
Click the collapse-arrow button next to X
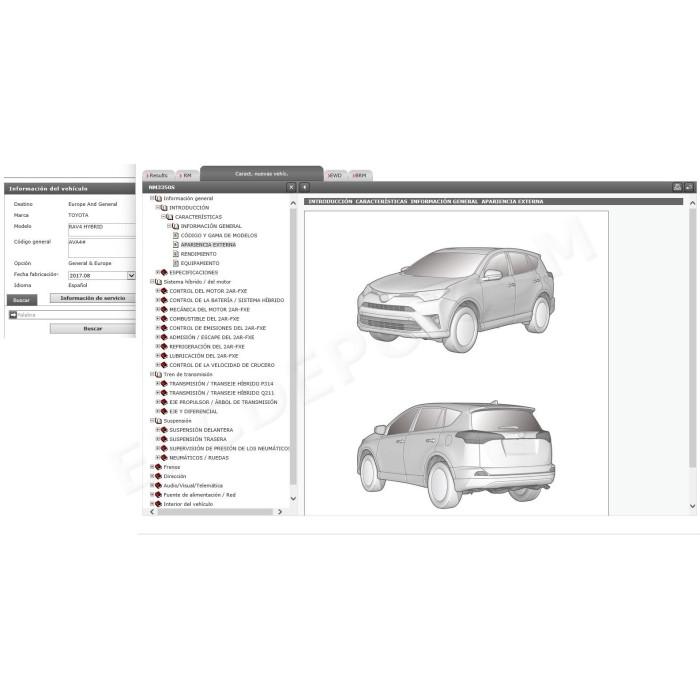click(x=304, y=187)
